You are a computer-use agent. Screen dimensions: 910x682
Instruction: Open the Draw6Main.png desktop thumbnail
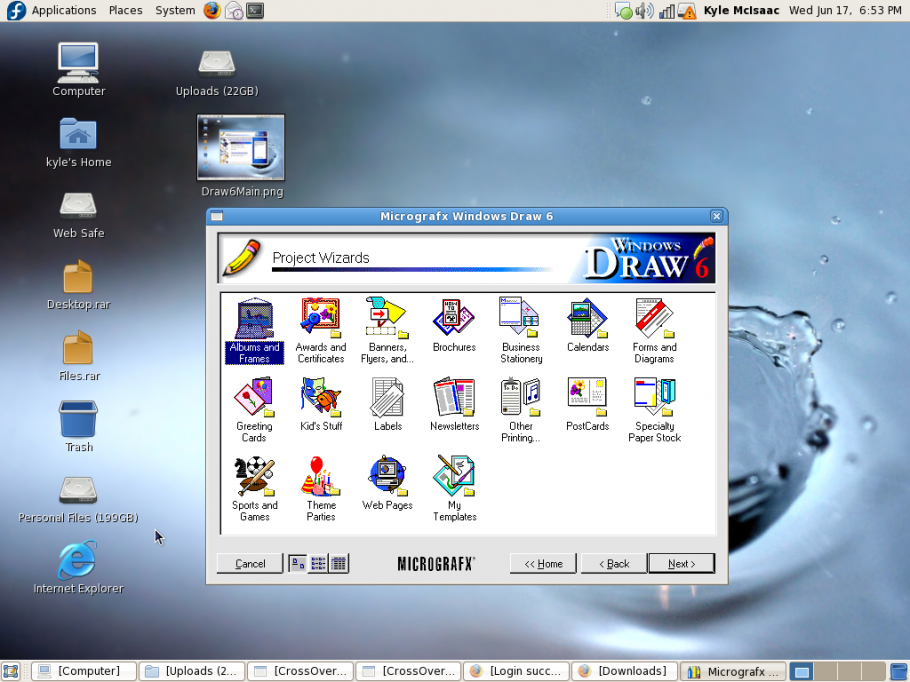240,147
